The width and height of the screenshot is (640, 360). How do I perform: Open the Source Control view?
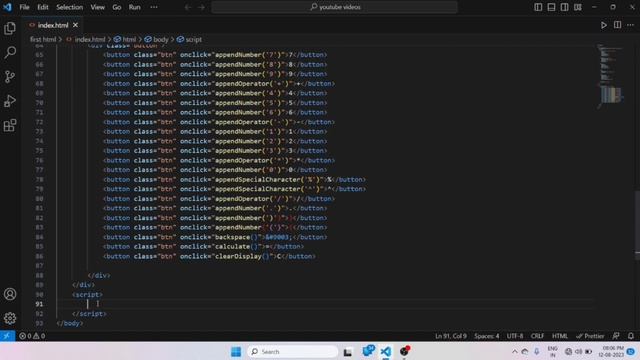[10, 77]
